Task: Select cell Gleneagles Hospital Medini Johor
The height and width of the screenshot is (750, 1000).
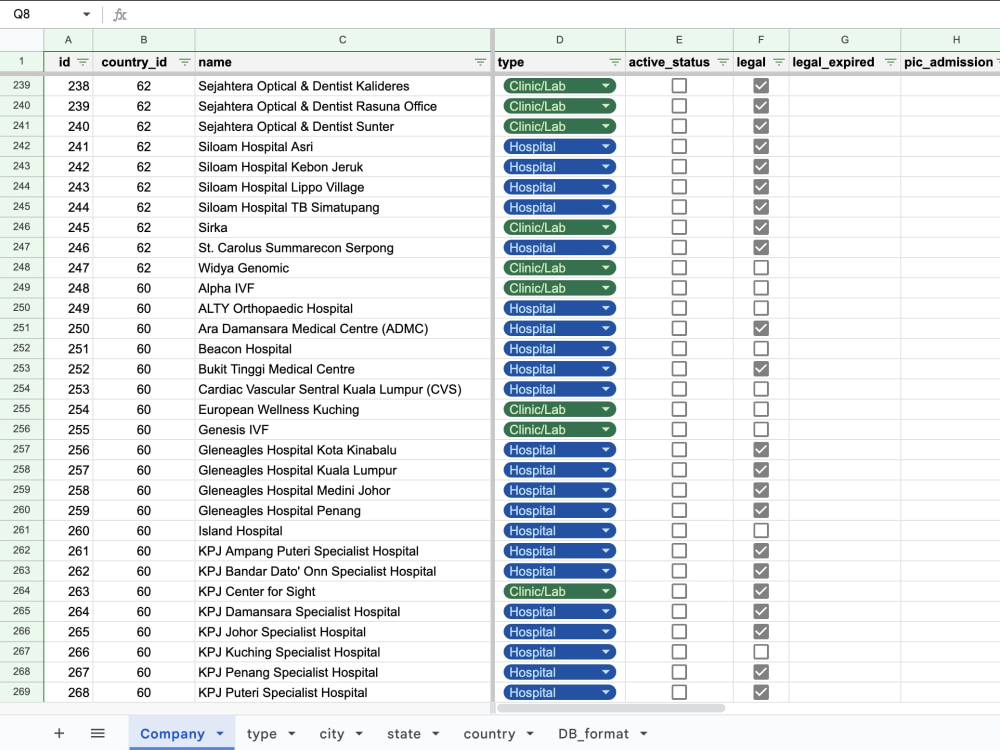Action: [x=342, y=490]
